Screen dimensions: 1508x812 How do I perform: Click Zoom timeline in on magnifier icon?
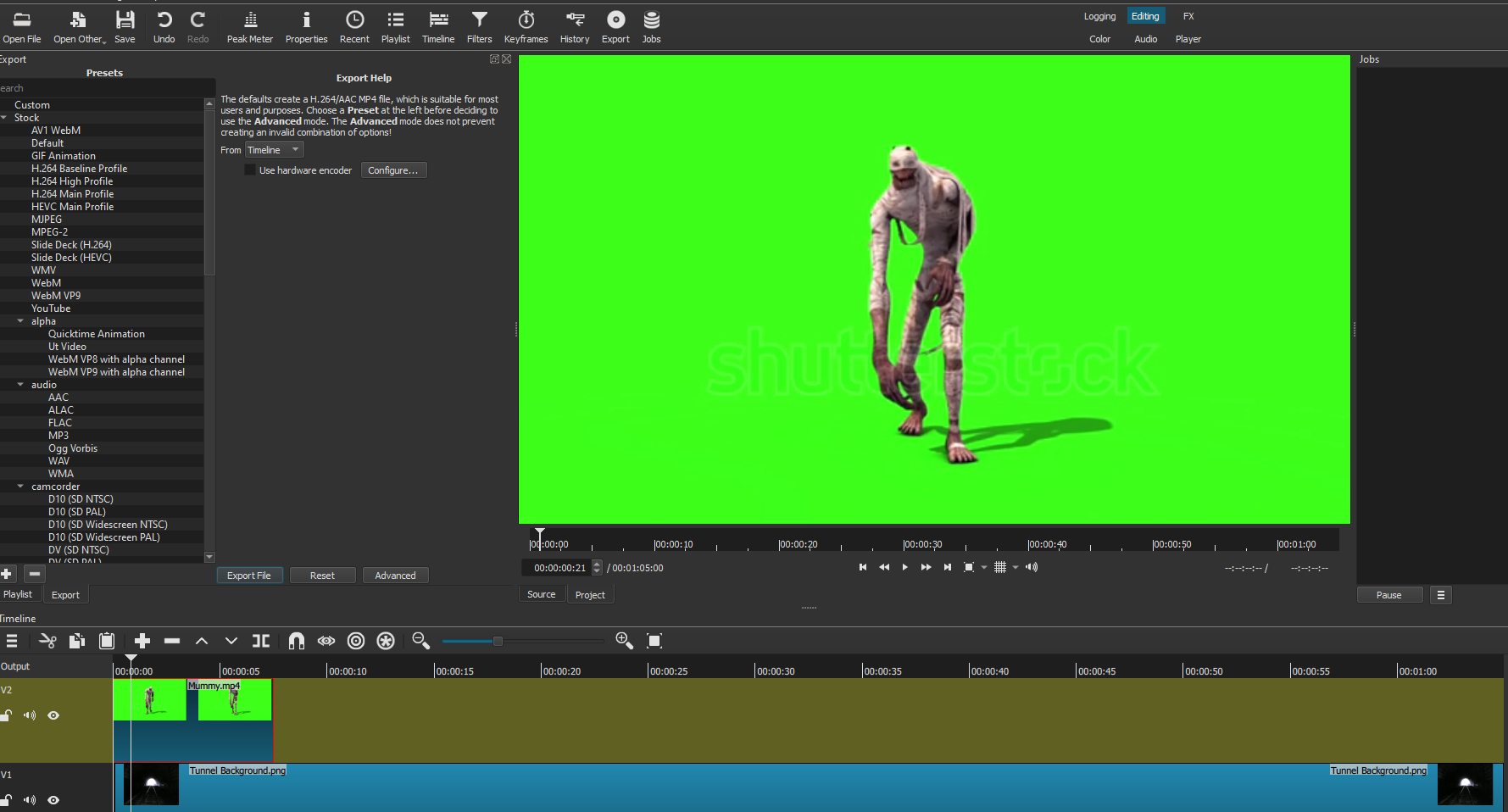click(x=624, y=641)
